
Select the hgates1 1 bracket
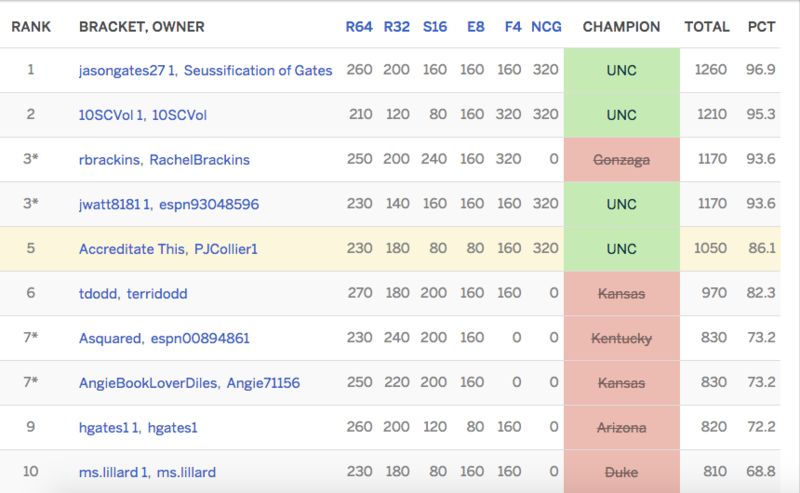[x=109, y=427]
